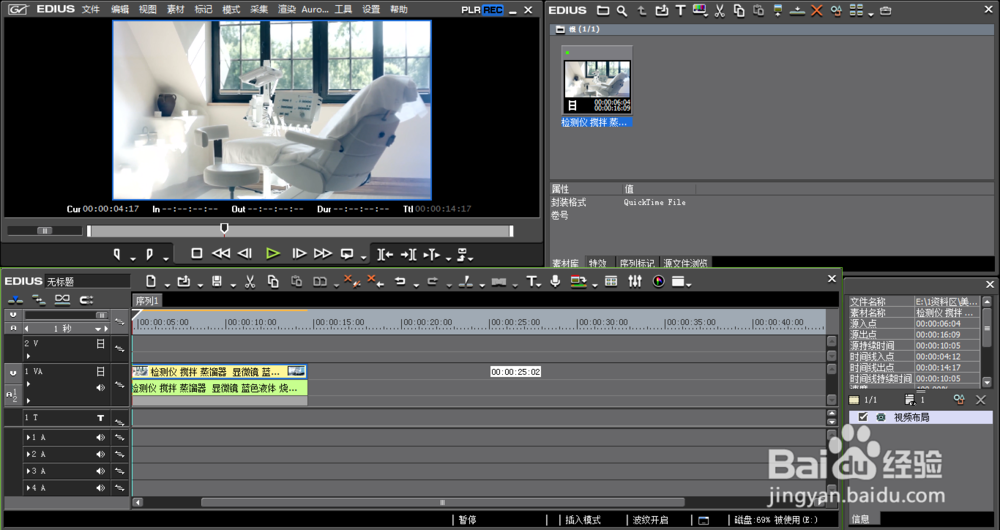Click the bin orange Delete X icon
The width and height of the screenshot is (1000, 530).
click(x=816, y=11)
